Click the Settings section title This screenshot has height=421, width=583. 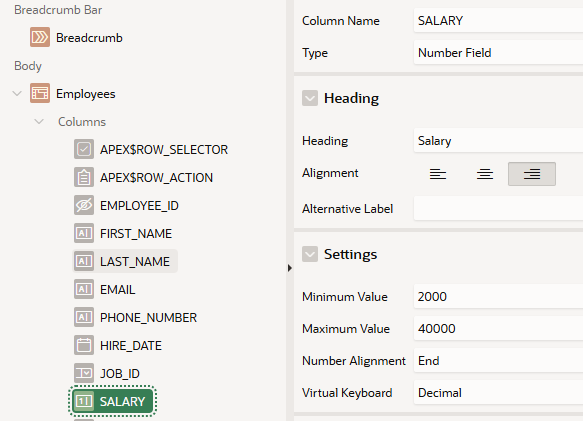[x=350, y=254]
